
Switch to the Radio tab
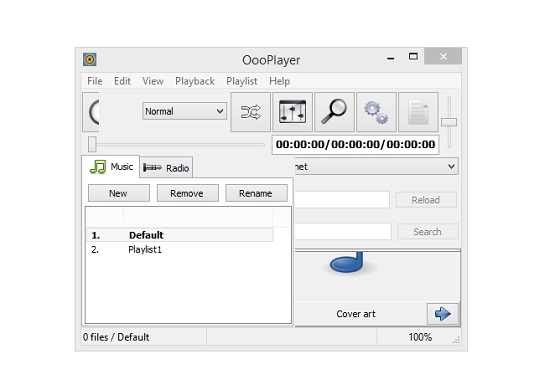[166, 168]
